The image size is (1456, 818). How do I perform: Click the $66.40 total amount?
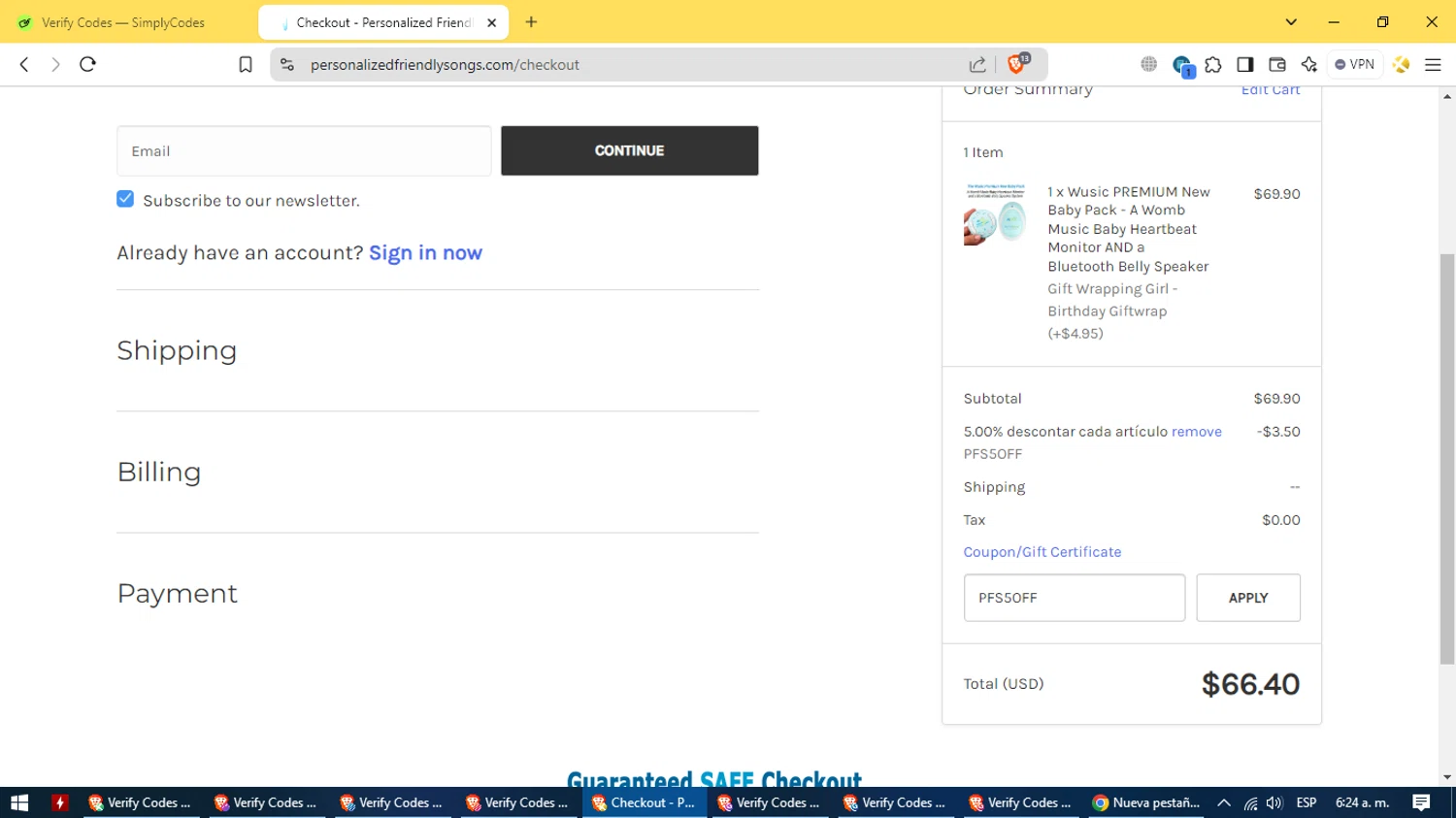coord(1250,684)
